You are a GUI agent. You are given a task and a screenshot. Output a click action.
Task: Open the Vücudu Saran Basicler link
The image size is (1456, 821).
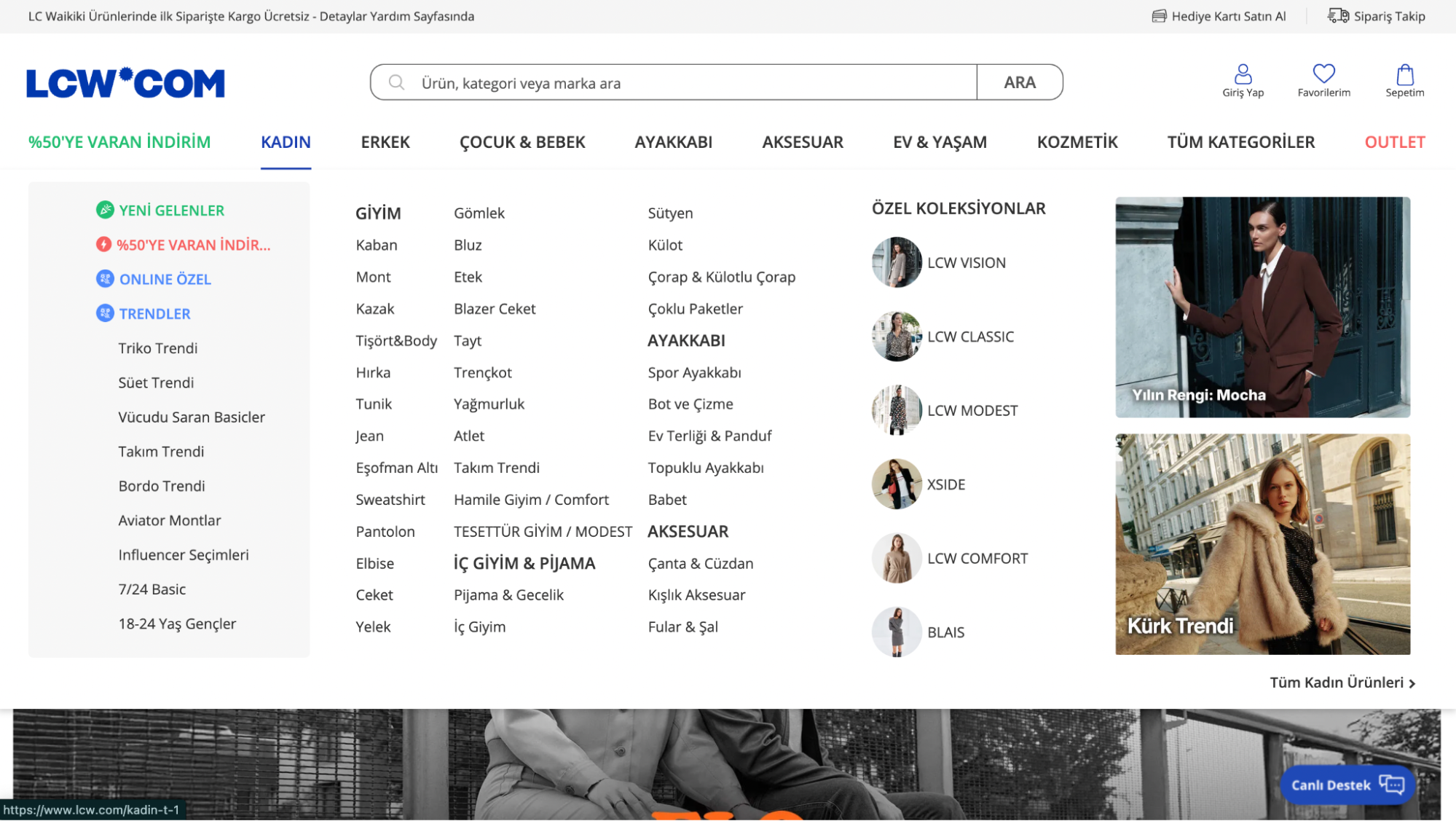[192, 417]
